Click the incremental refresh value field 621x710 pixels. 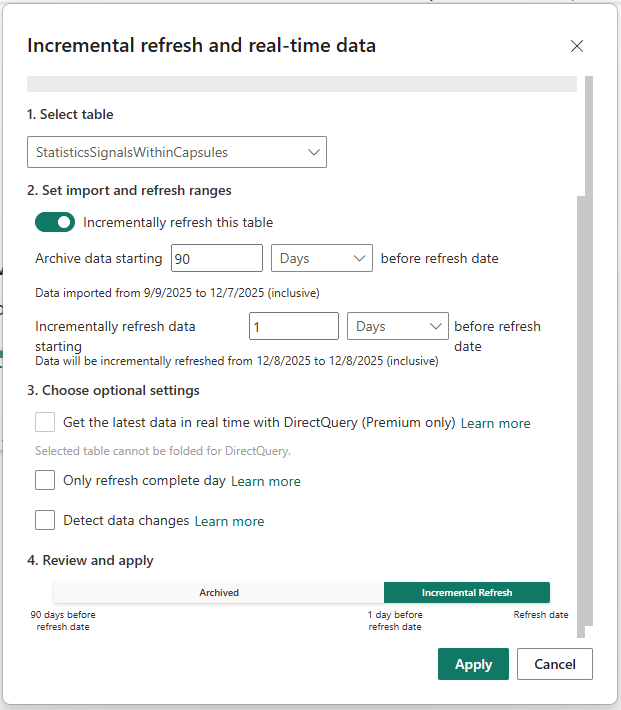point(294,326)
